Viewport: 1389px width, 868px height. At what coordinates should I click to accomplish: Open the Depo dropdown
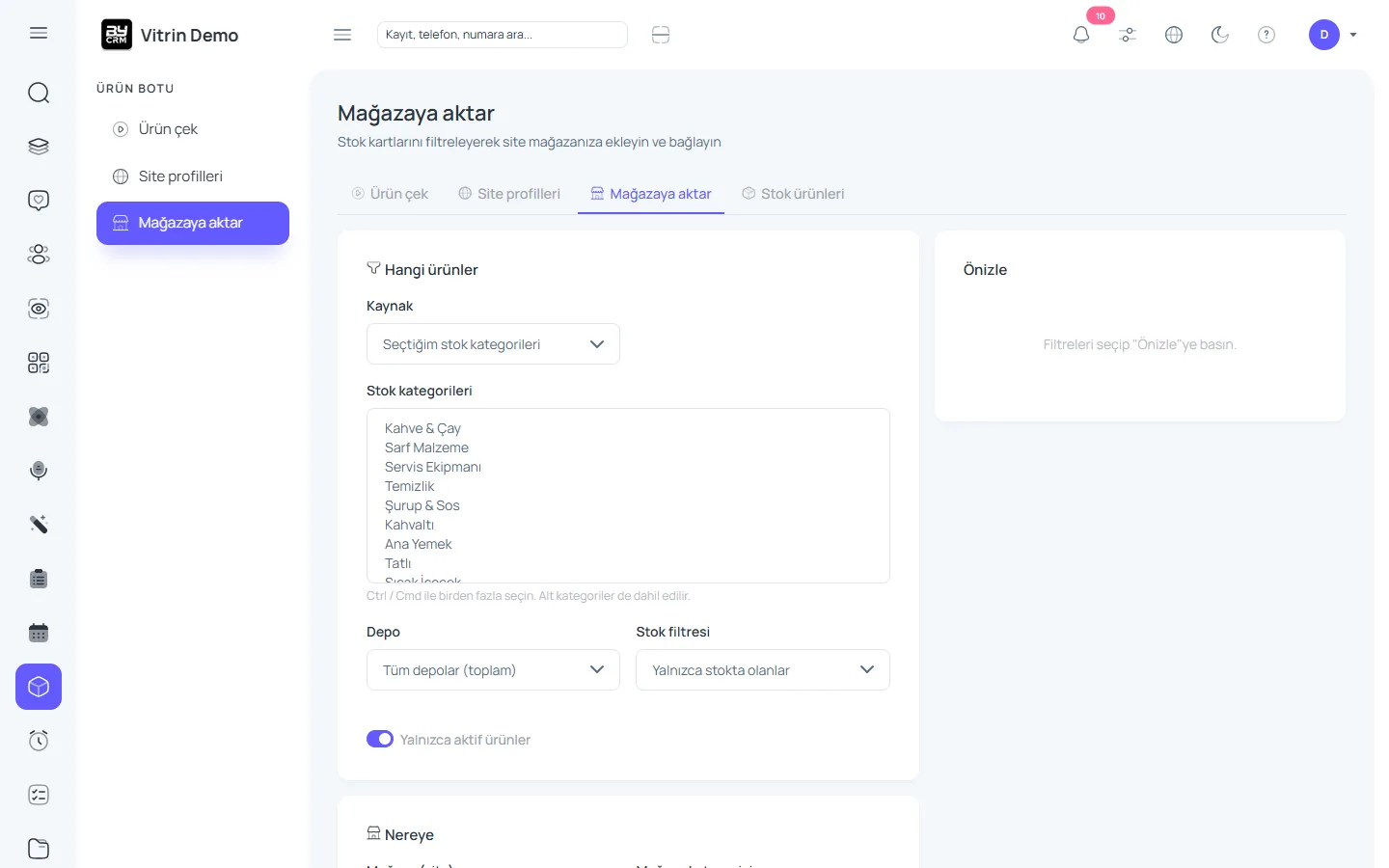pyautogui.click(x=493, y=670)
